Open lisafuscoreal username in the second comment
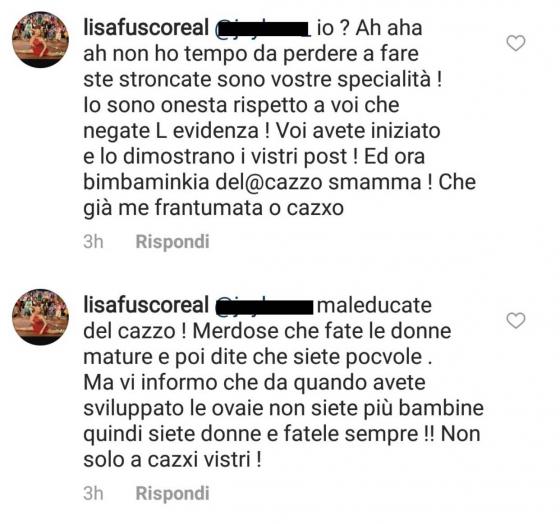Viewport: 560px width, 524px height. point(146,305)
